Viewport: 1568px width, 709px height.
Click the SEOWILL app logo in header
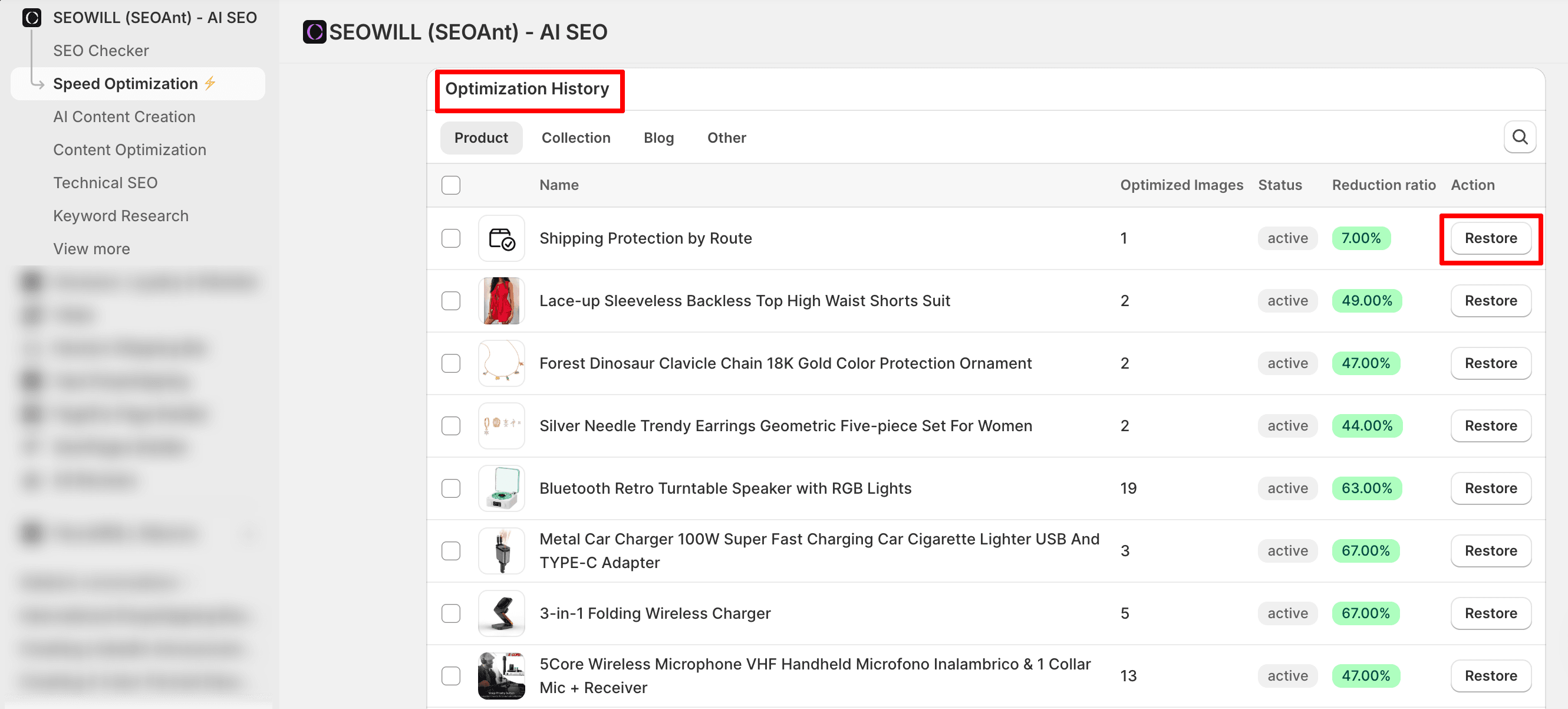pyautogui.click(x=314, y=32)
